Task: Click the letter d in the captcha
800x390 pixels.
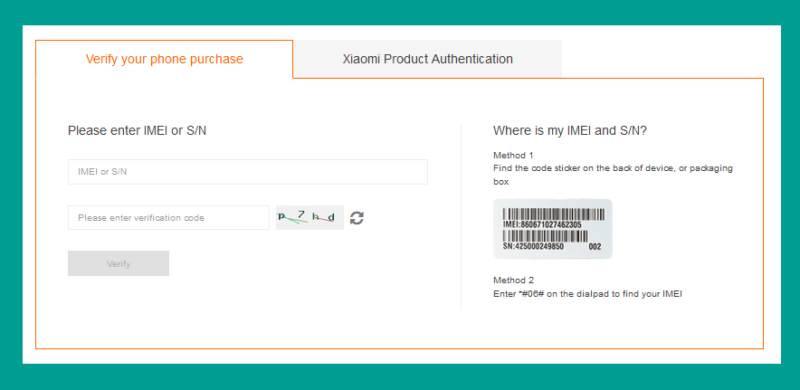Action: coord(331,217)
